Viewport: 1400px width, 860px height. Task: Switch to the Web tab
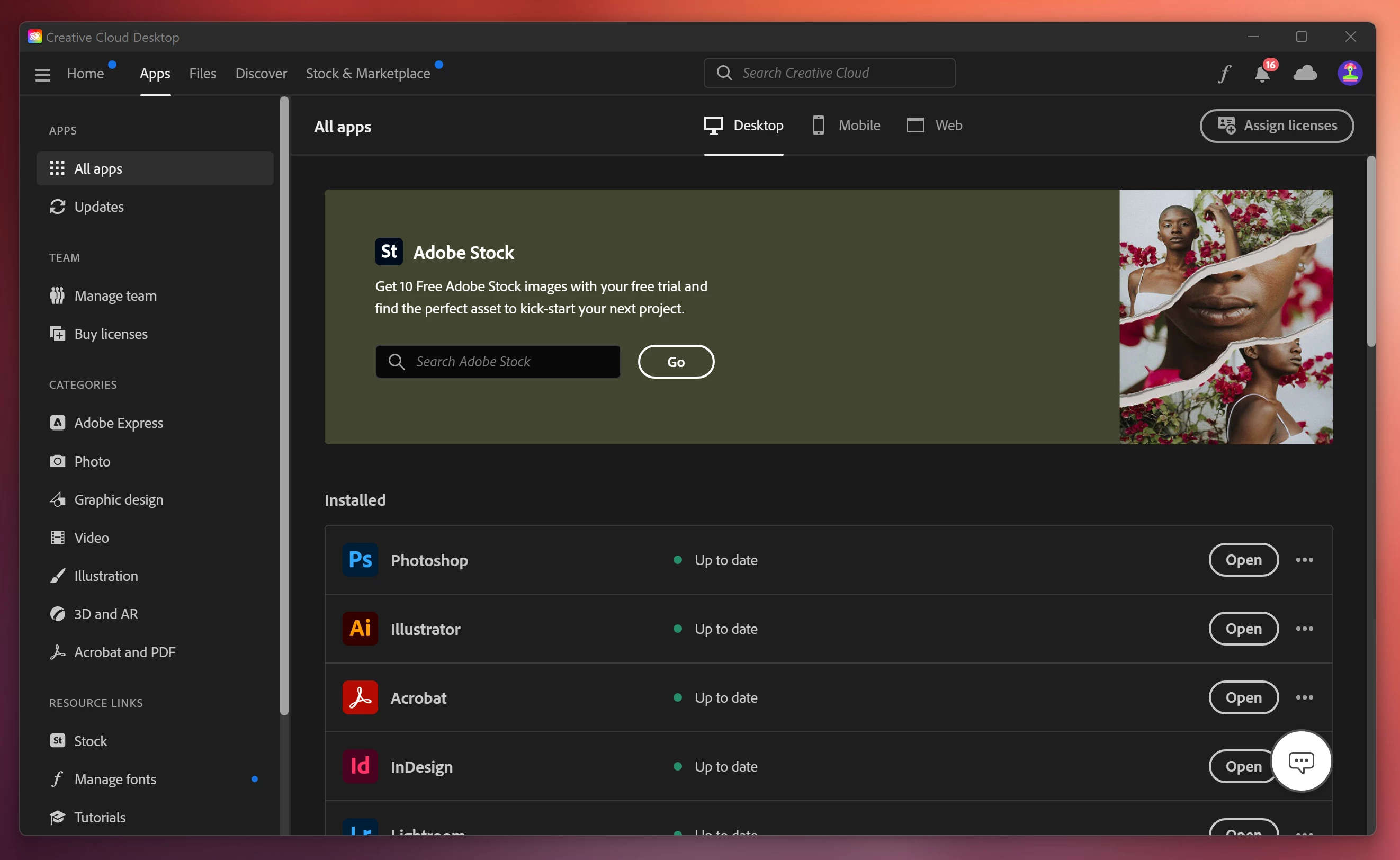934,125
